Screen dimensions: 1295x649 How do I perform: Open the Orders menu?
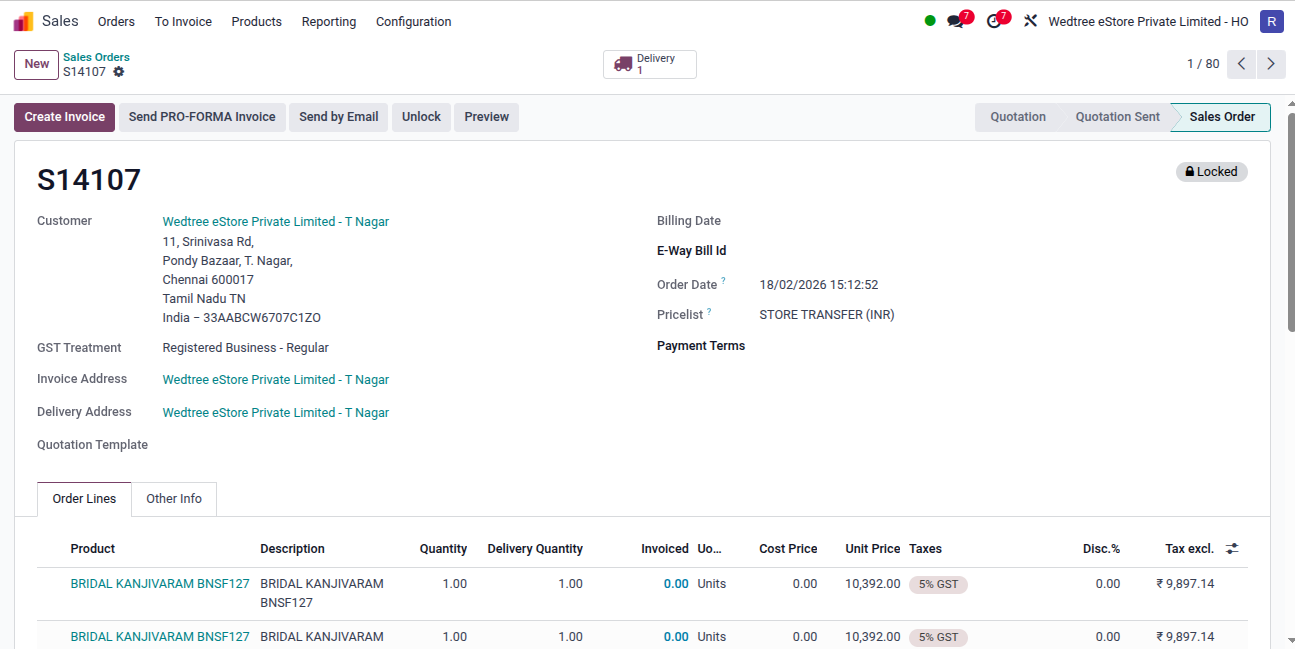[116, 21]
